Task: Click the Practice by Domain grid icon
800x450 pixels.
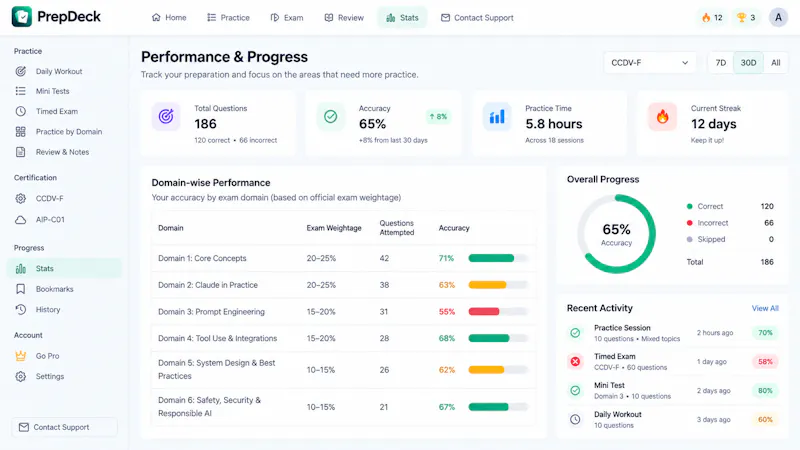Action: [20, 132]
